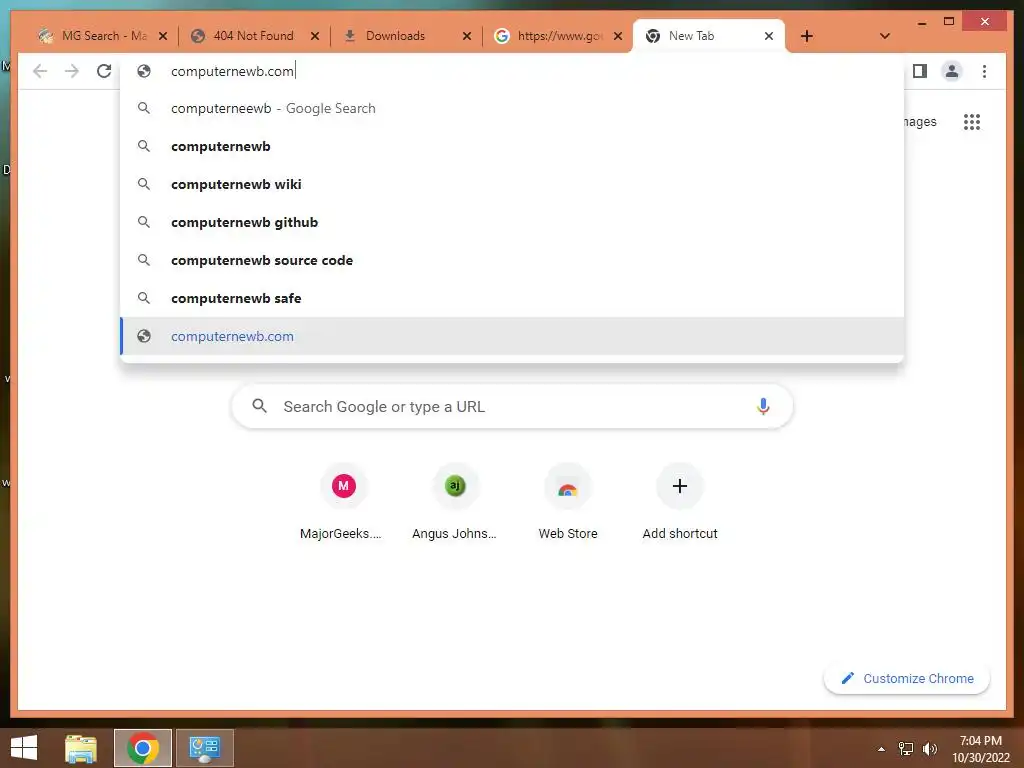Viewport: 1024px width, 768px height.
Task: Open the network tray icon
Action: pyautogui.click(x=906, y=749)
